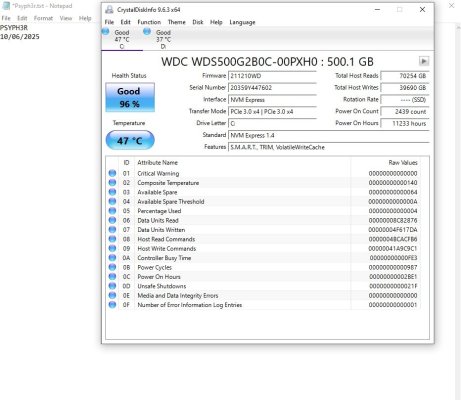
Task: Select the Unsafe Shutdowns attribute name
Action: (x=162, y=286)
